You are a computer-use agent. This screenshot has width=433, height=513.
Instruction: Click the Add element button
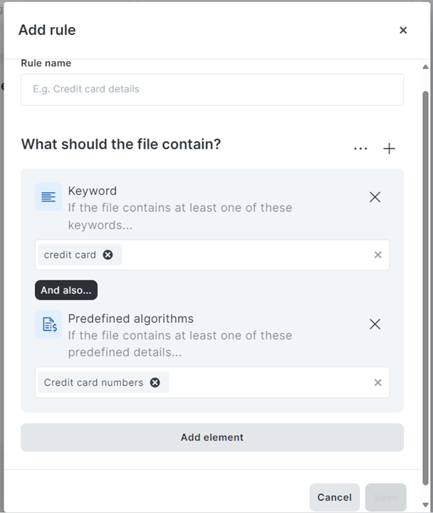pyautogui.click(x=212, y=437)
